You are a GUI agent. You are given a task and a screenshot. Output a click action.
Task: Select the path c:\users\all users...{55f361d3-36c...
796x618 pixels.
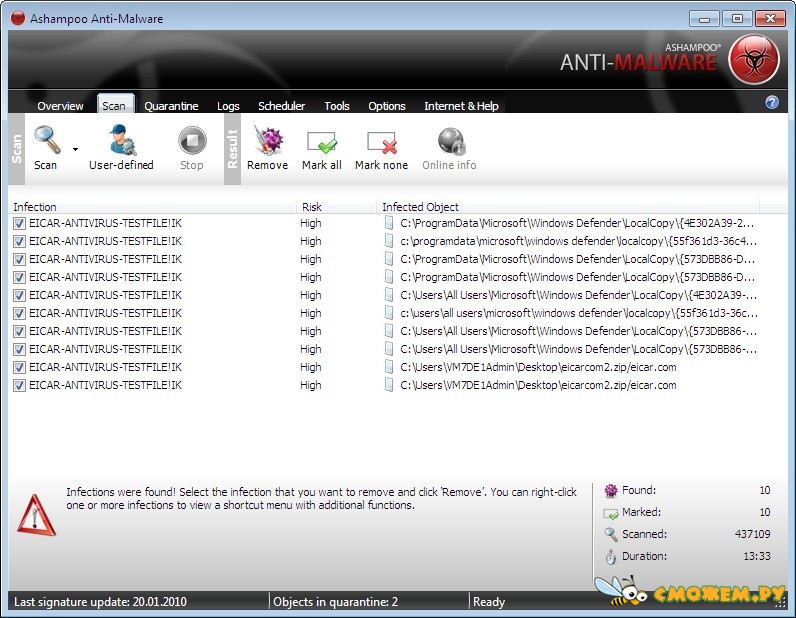click(x=579, y=313)
